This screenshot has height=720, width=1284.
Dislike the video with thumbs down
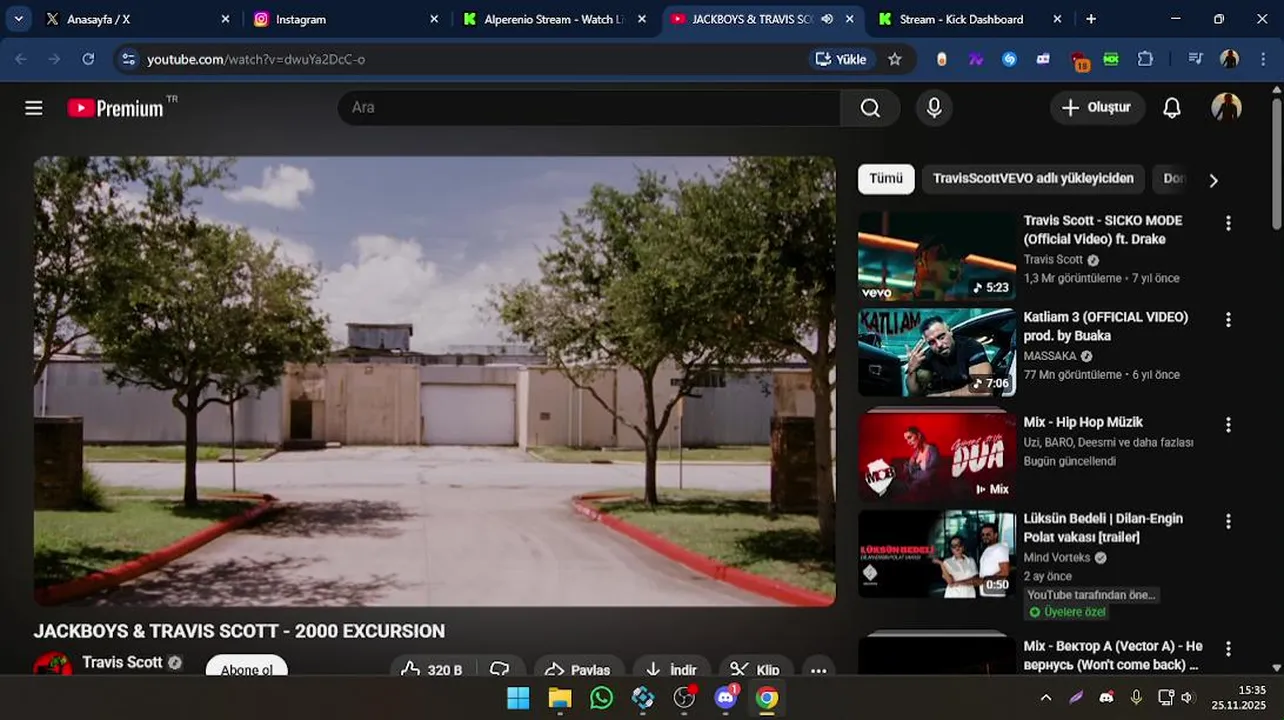click(500, 668)
